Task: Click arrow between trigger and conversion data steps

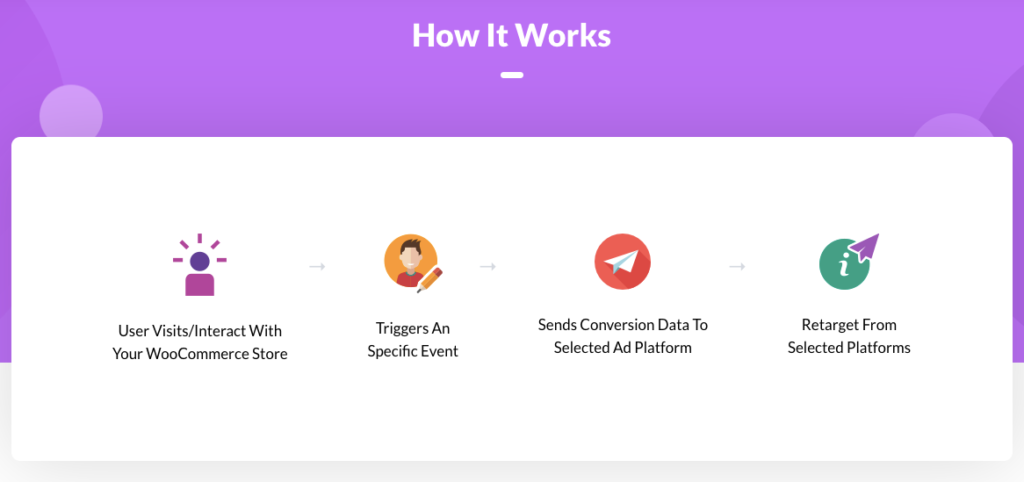Action: (x=488, y=267)
